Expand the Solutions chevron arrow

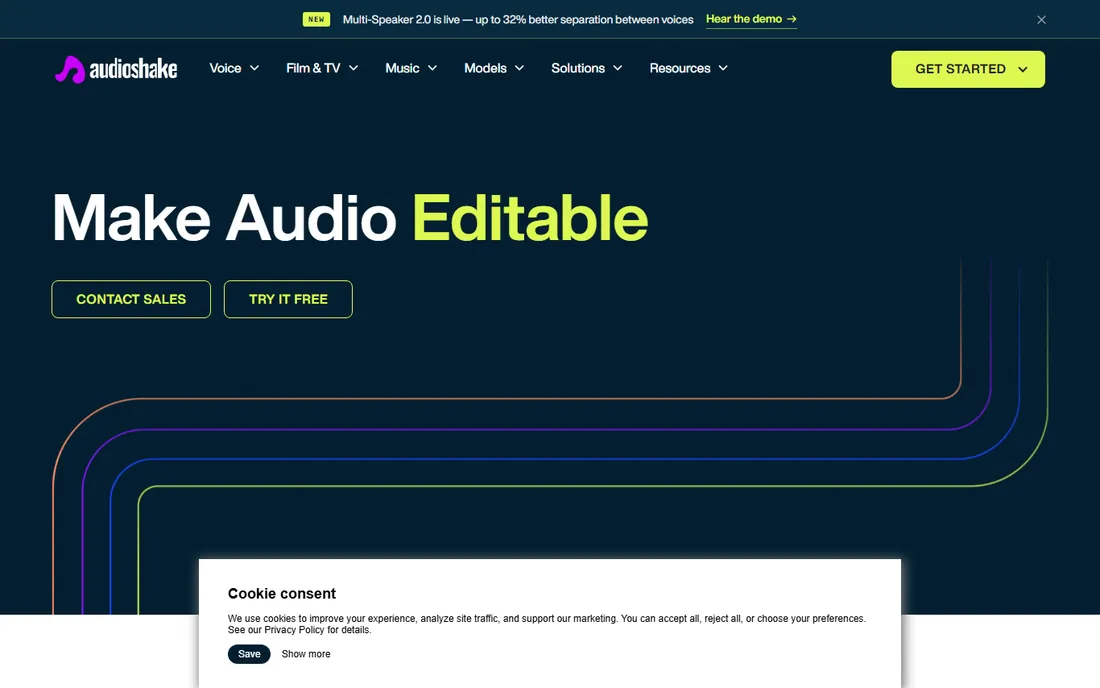point(617,68)
